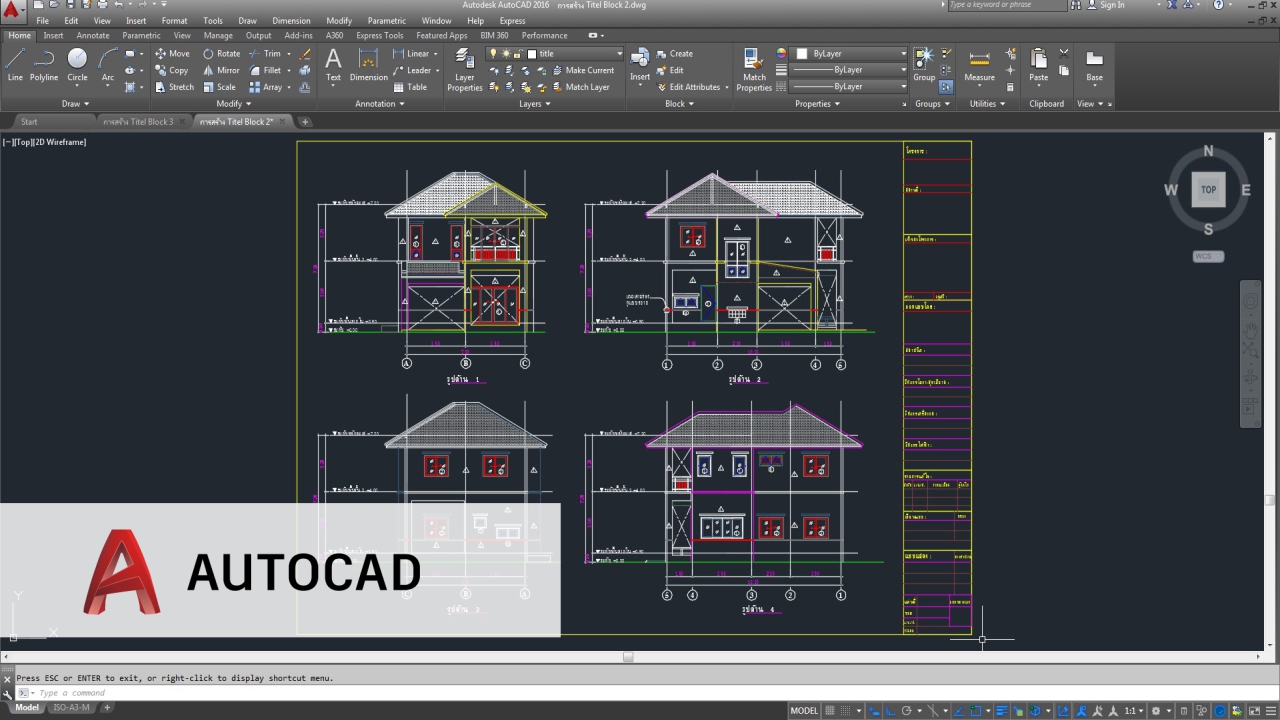
Task: Click the Create block button
Action: point(674,54)
